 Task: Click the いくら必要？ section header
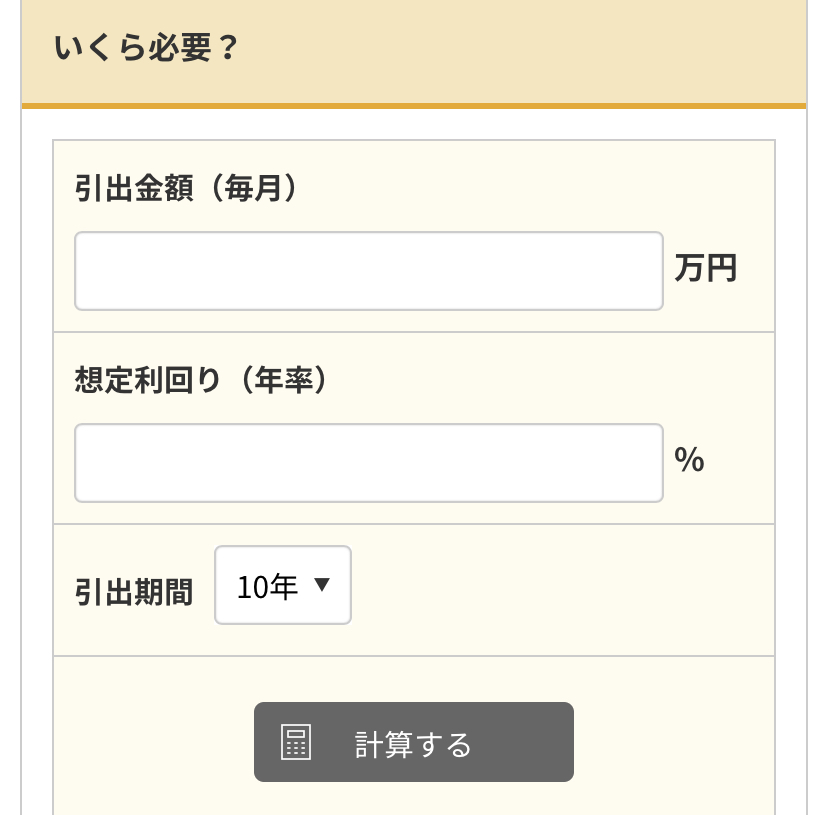click(x=147, y=48)
